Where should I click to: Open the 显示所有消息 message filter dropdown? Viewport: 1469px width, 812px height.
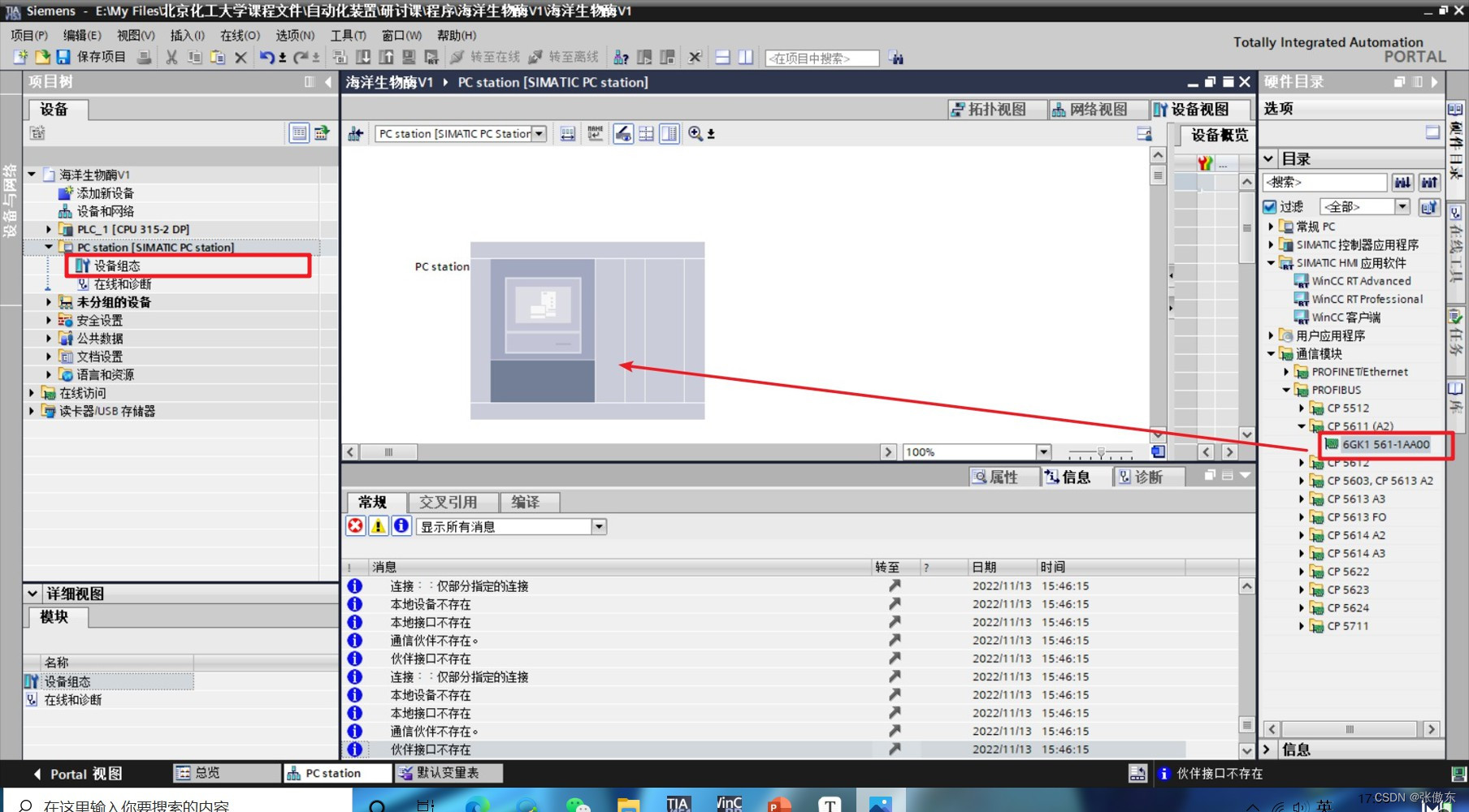pos(599,526)
